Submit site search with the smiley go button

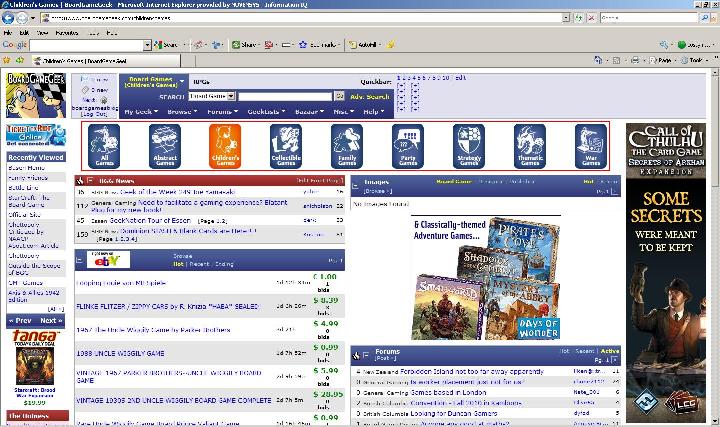[x=339, y=96]
